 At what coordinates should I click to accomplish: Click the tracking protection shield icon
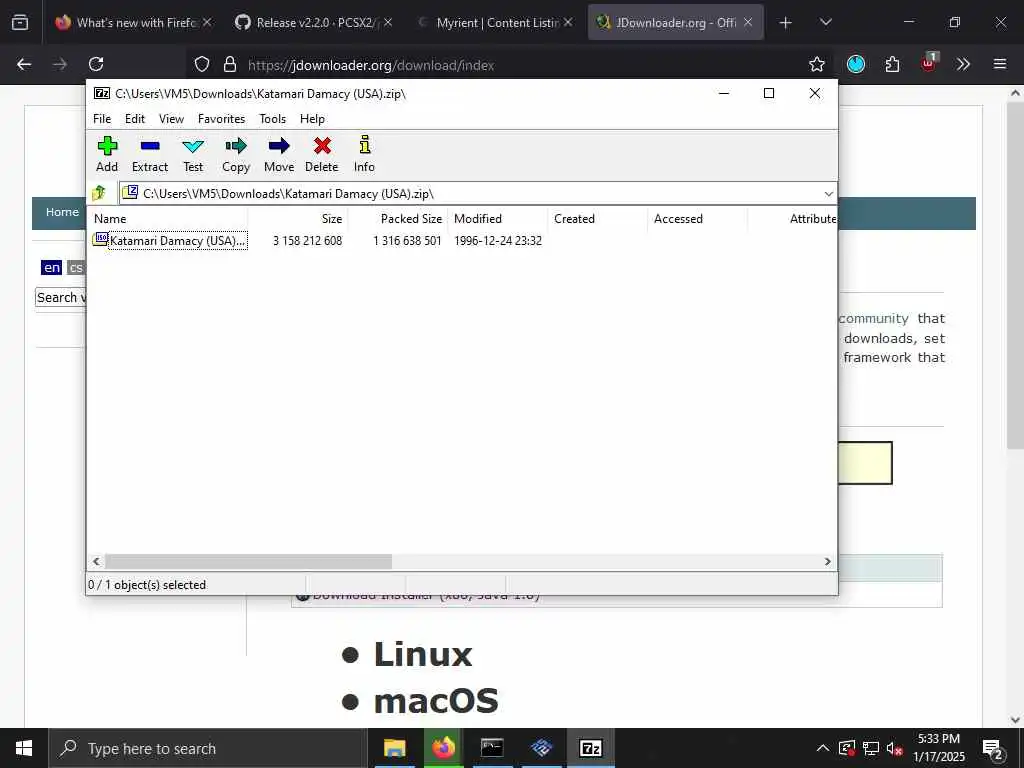tap(202, 64)
